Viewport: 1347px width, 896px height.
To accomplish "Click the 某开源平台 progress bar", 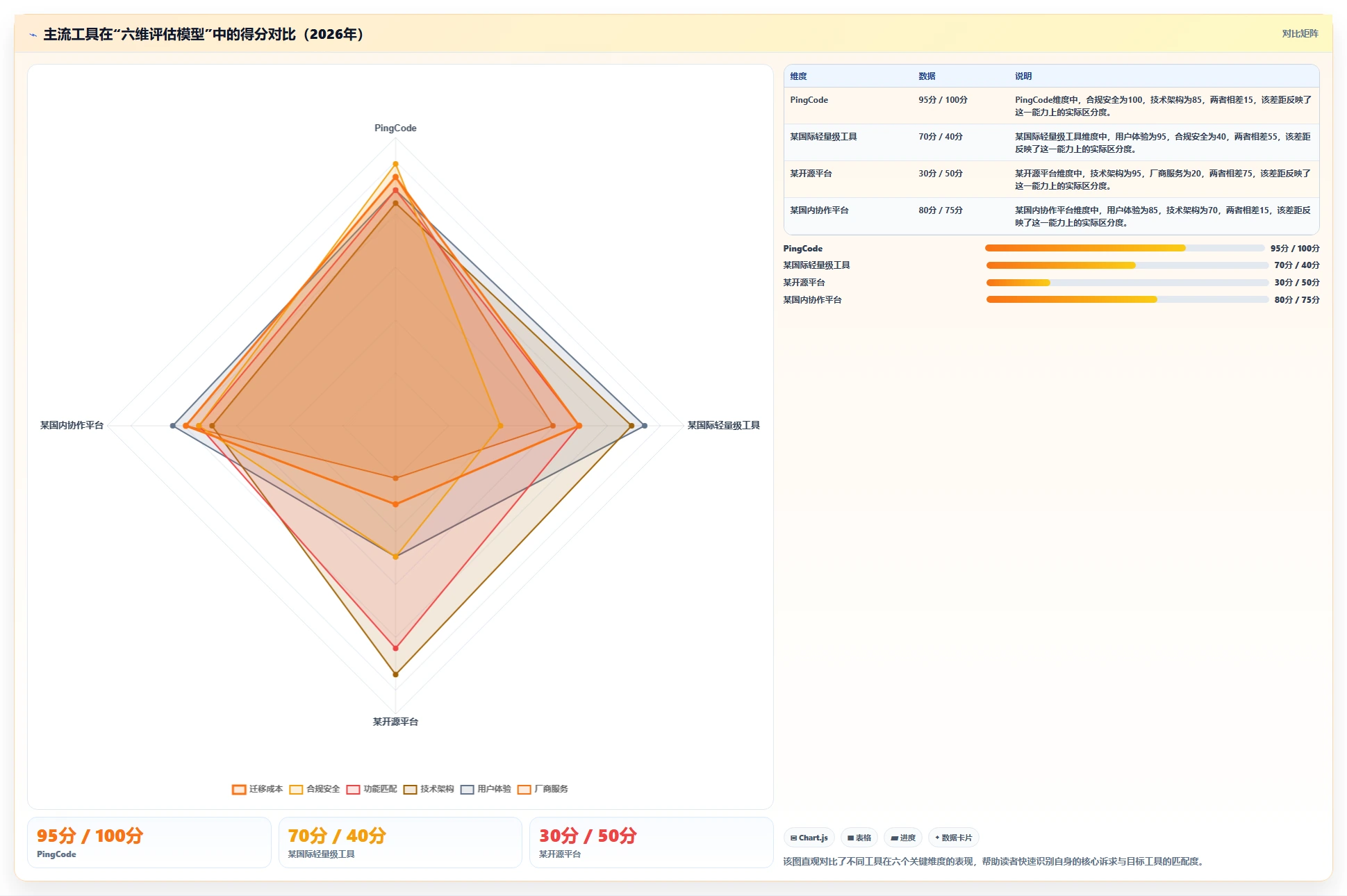I will click(1127, 283).
